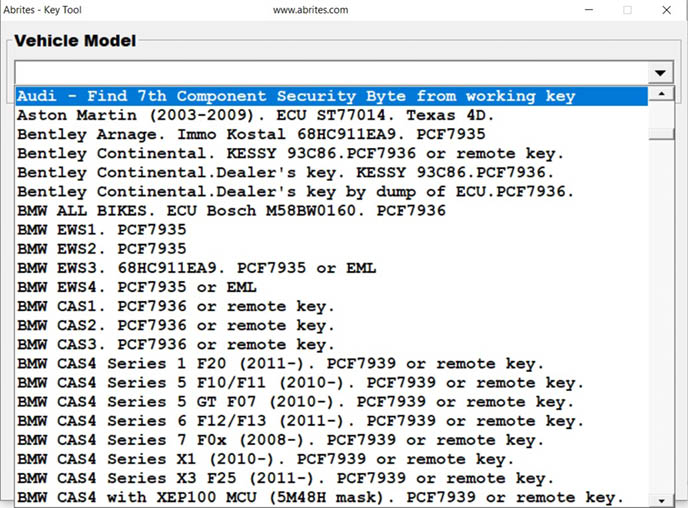This screenshot has height=508, width=688.
Task: Pick Bentley Continental KESSY 93C86 or remote key
Action: (290, 153)
